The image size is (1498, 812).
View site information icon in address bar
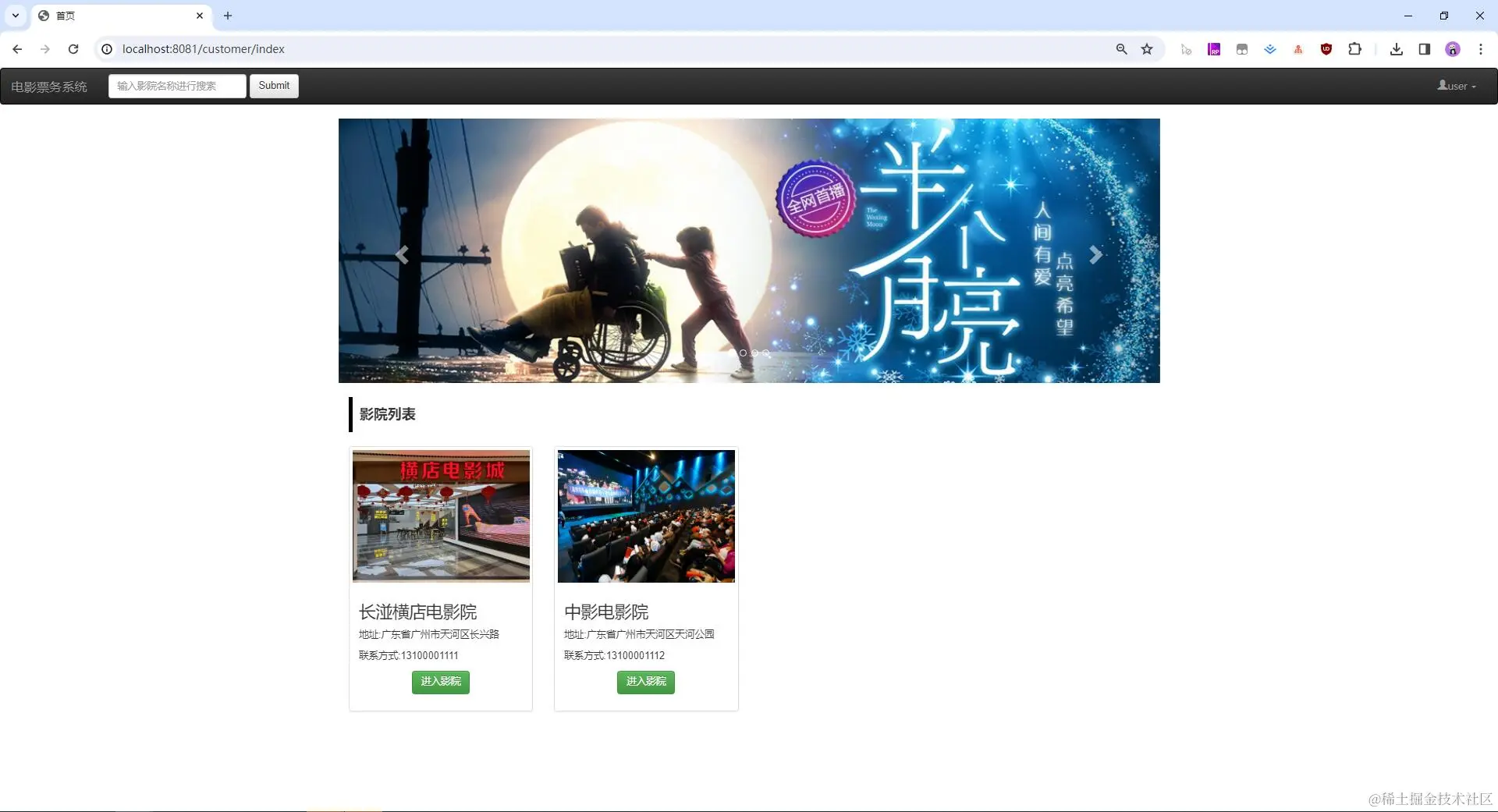pos(107,49)
